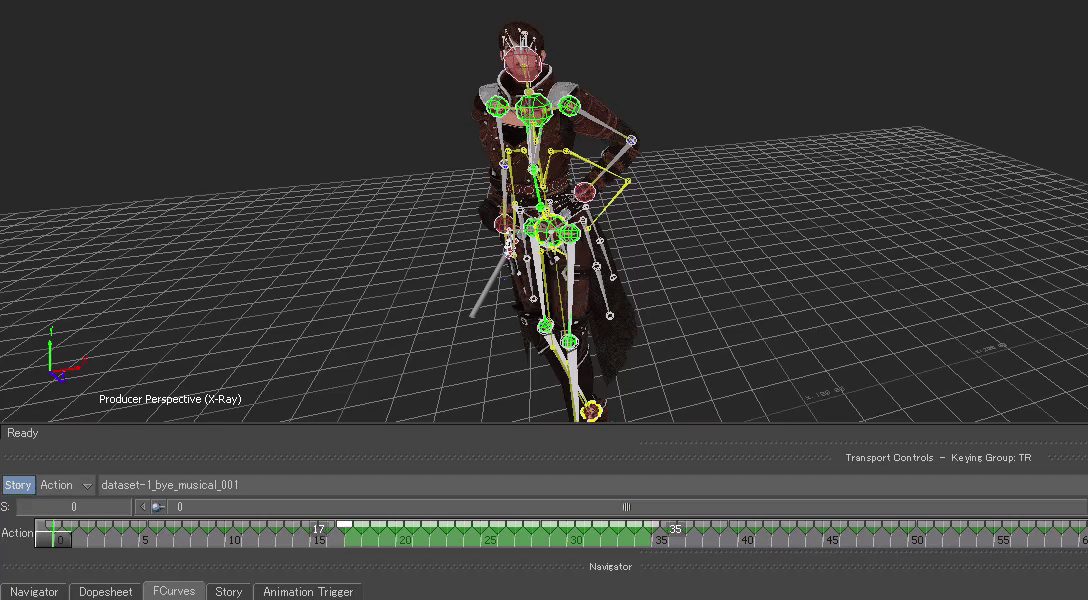Click the red elbow effector on the character
1088x600 pixels.
[x=585, y=191]
